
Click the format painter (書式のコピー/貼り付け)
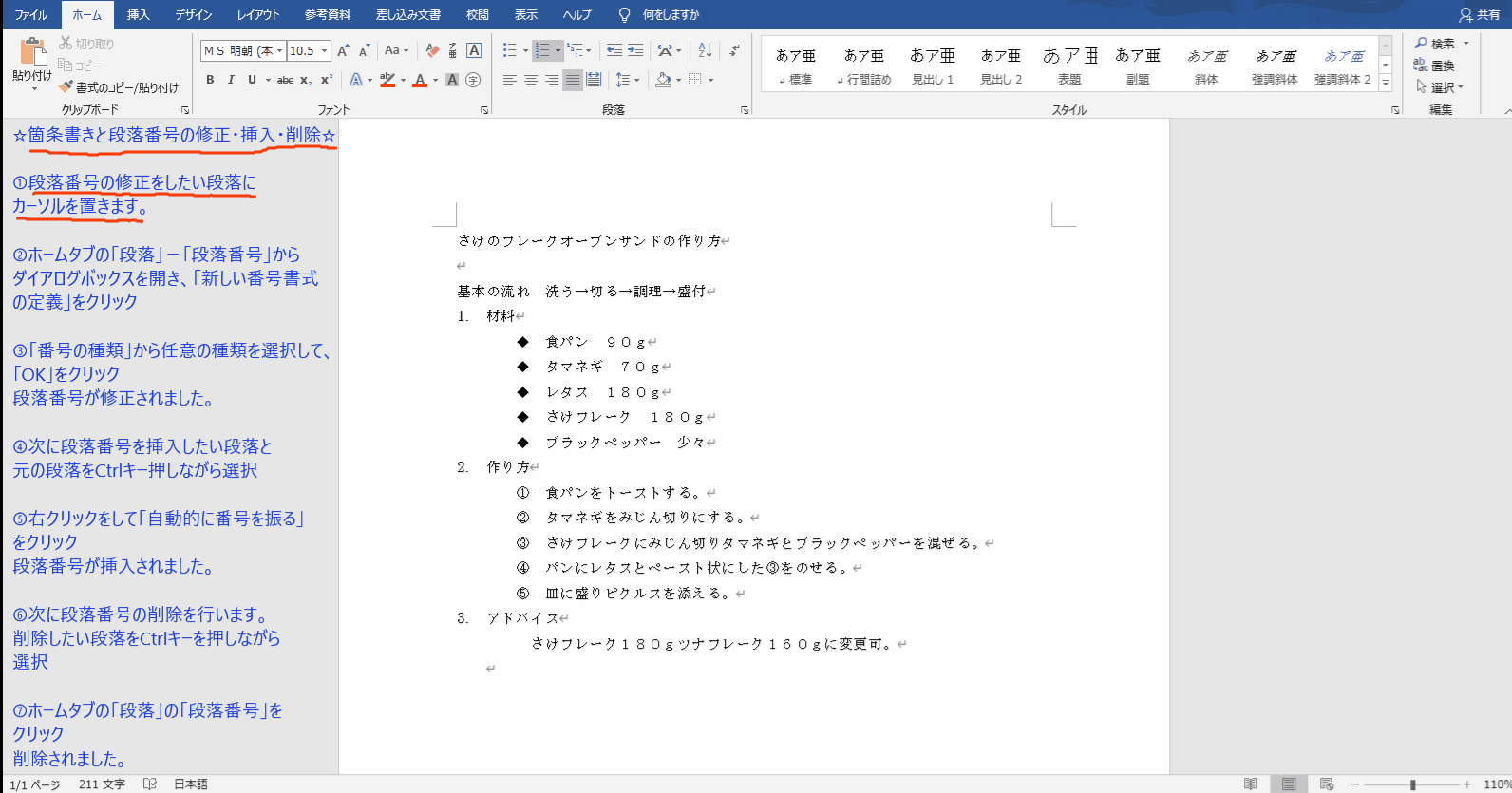(x=119, y=87)
